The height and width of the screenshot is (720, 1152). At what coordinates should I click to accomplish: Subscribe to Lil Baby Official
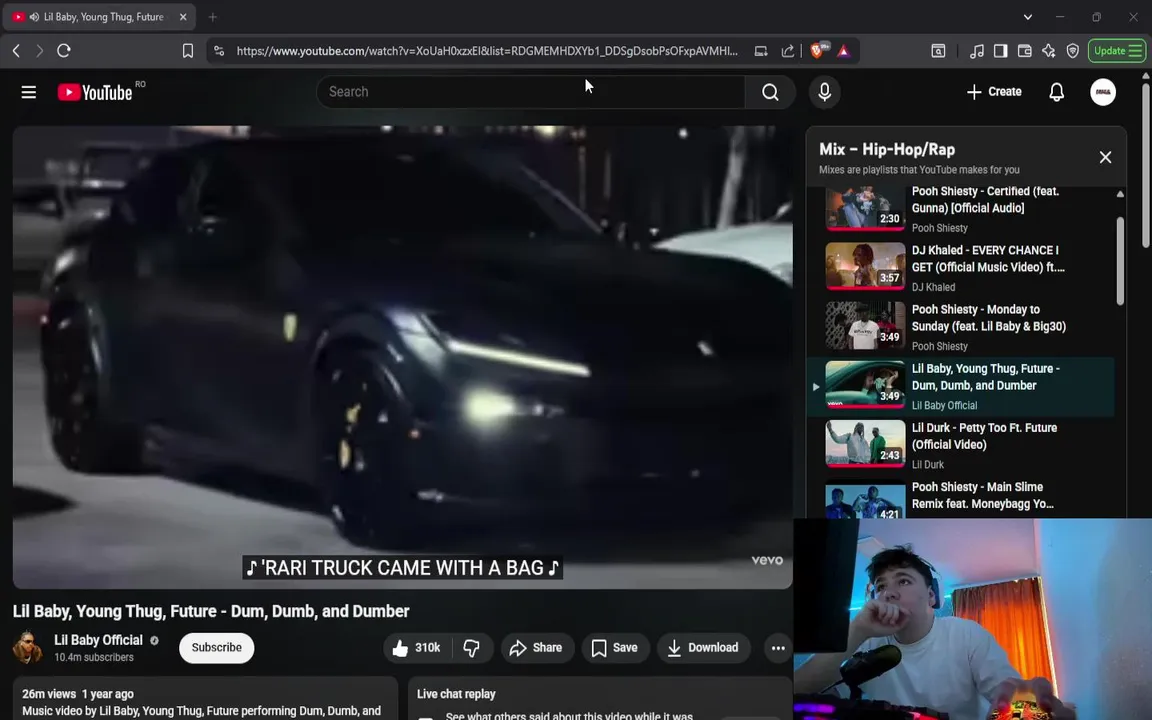(217, 647)
